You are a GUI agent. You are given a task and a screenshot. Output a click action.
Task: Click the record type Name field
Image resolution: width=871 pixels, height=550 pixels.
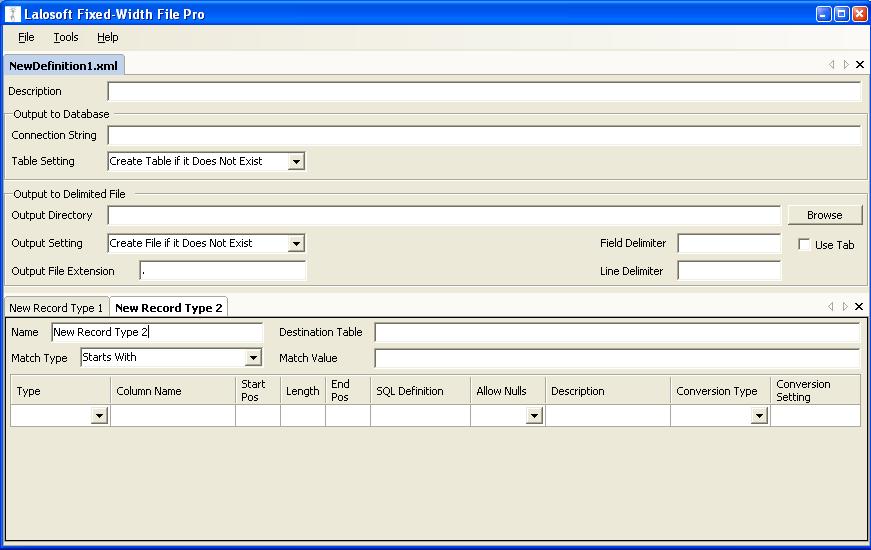click(157, 332)
